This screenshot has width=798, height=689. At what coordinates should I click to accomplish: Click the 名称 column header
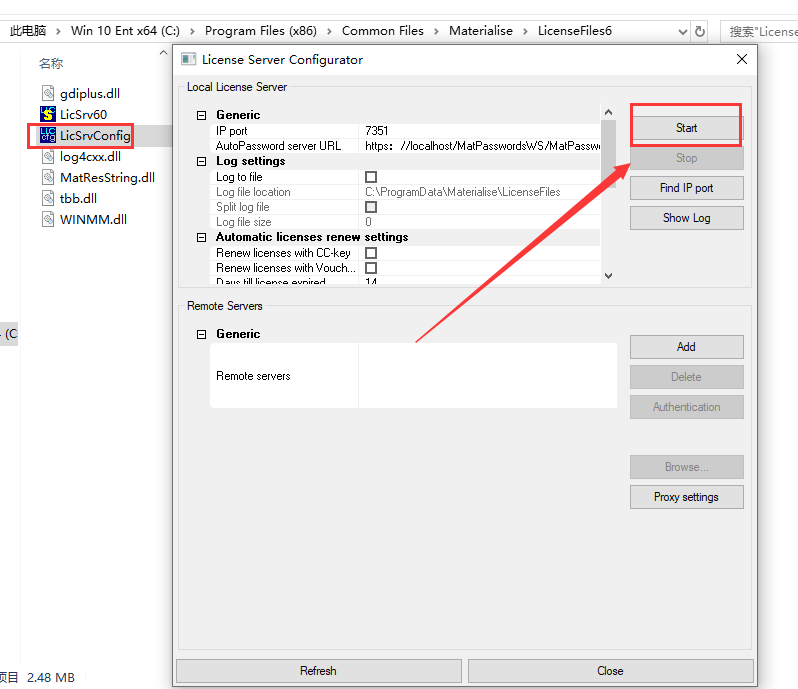51,64
